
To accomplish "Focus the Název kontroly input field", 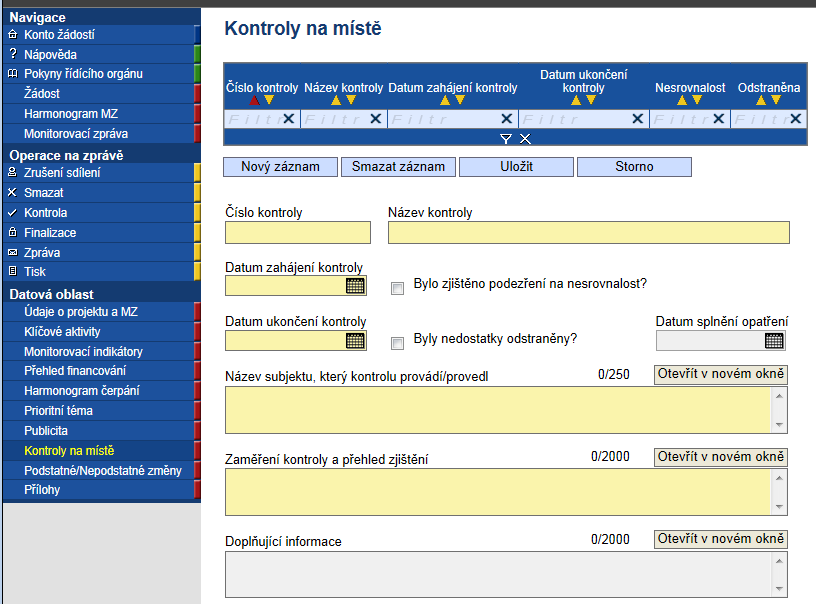I will [589, 233].
